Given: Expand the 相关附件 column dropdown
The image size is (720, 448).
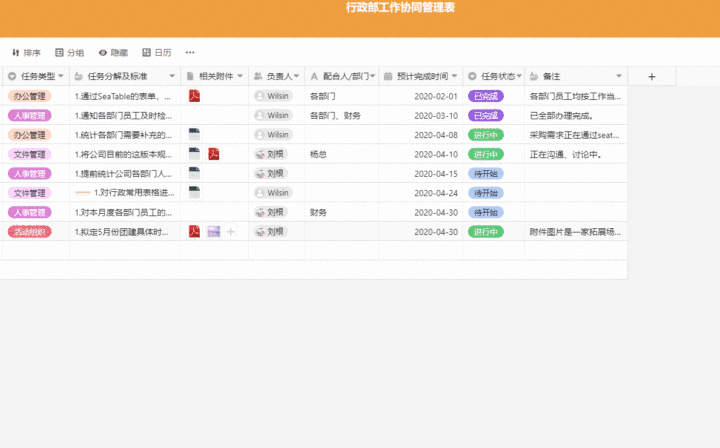Looking at the screenshot, I should tap(240, 76).
